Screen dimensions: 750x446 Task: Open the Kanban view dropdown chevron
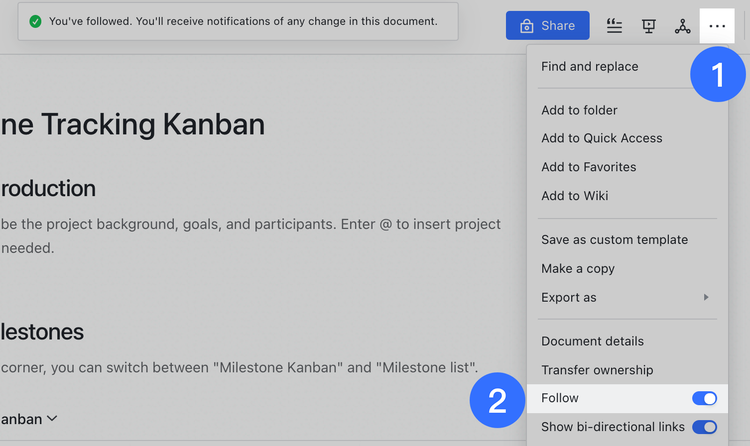click(x=52, y=419)
